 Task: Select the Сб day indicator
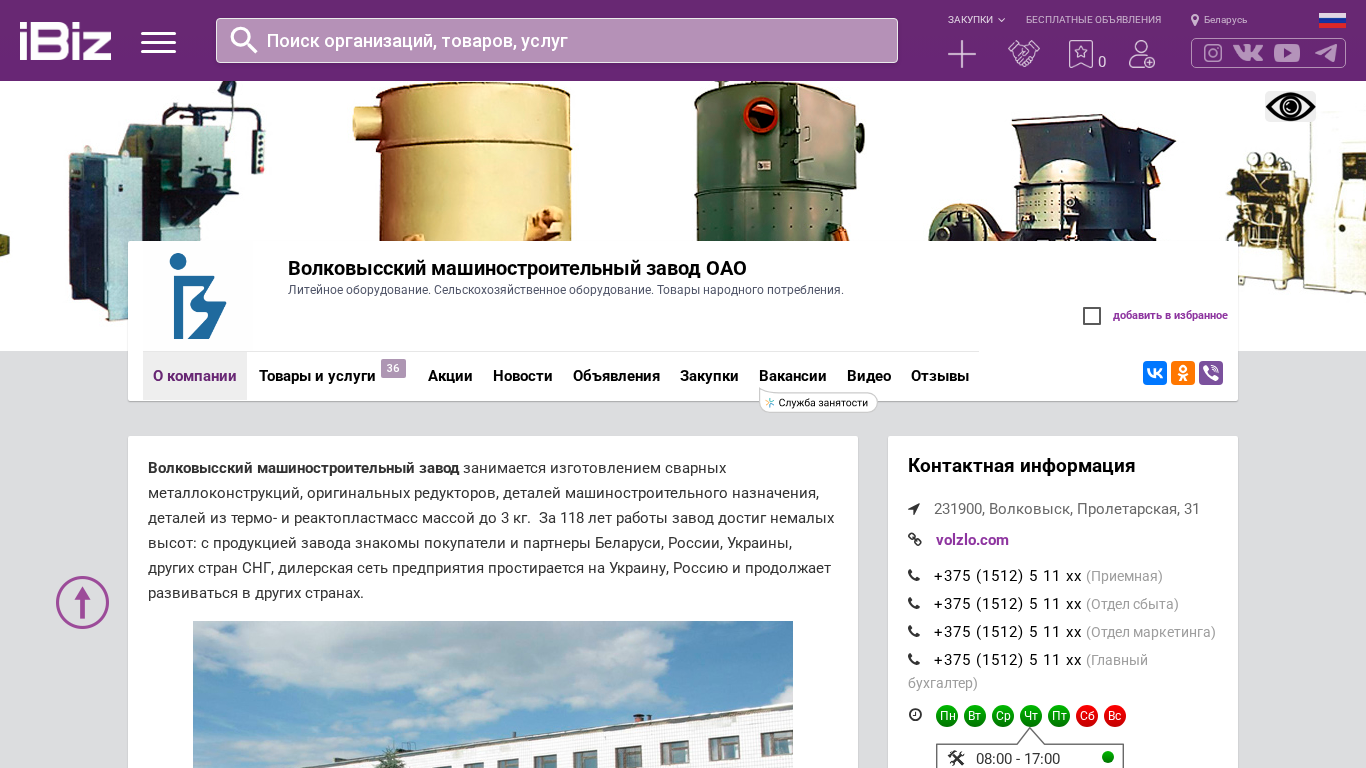tap(1087, 716)
